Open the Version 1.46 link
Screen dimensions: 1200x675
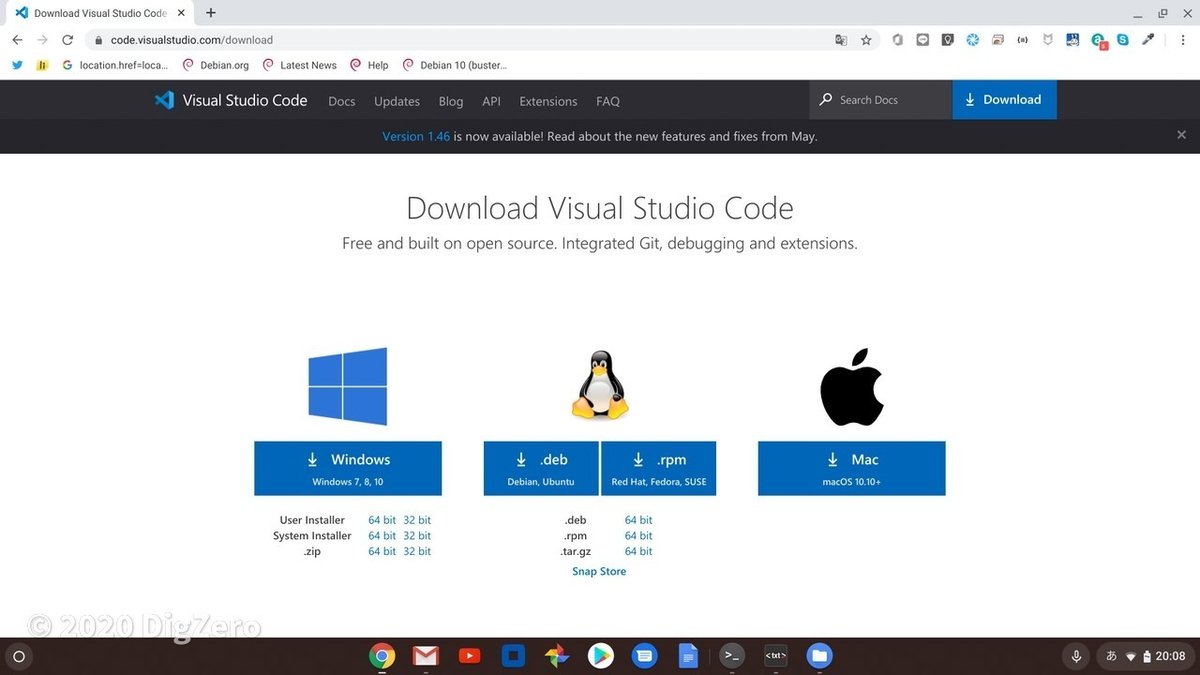pos(416,136)
